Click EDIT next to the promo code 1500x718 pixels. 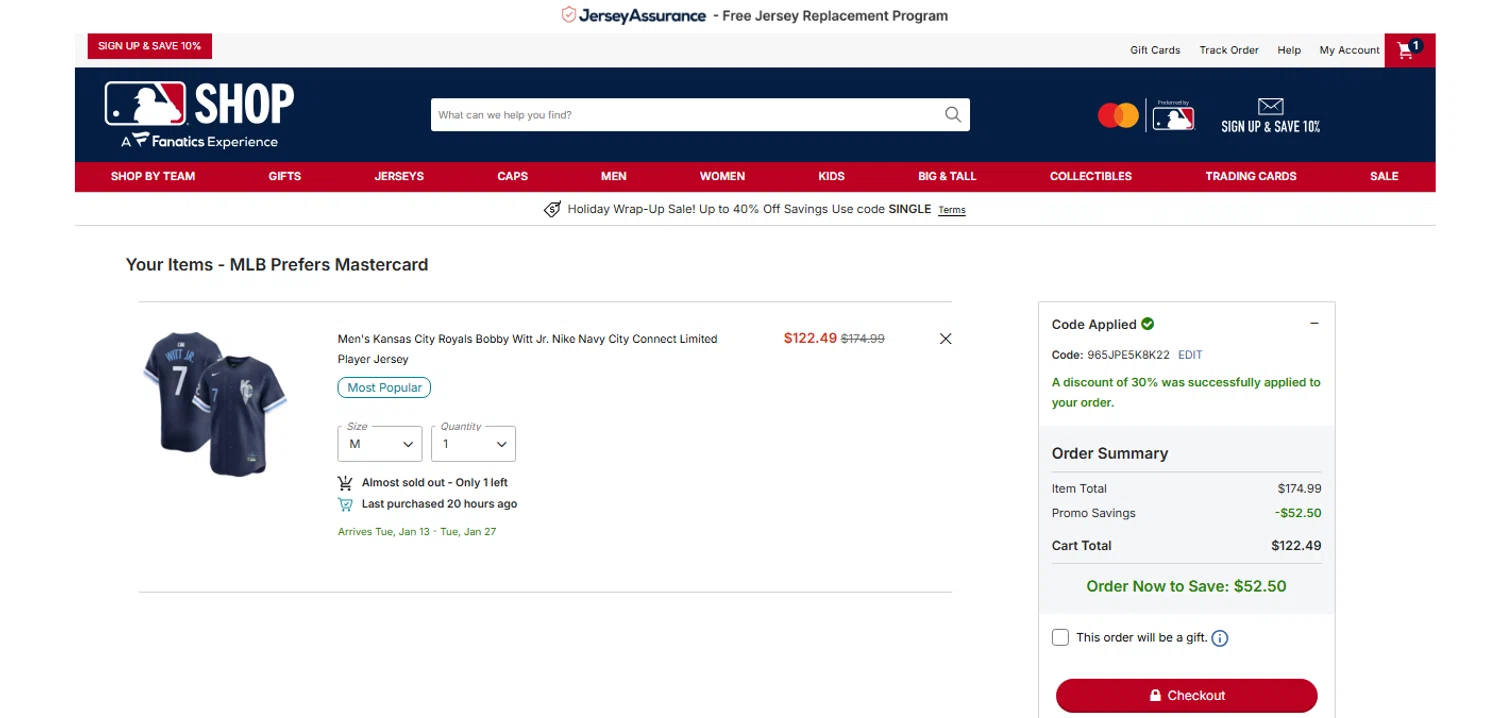(x=1190, y=355)
